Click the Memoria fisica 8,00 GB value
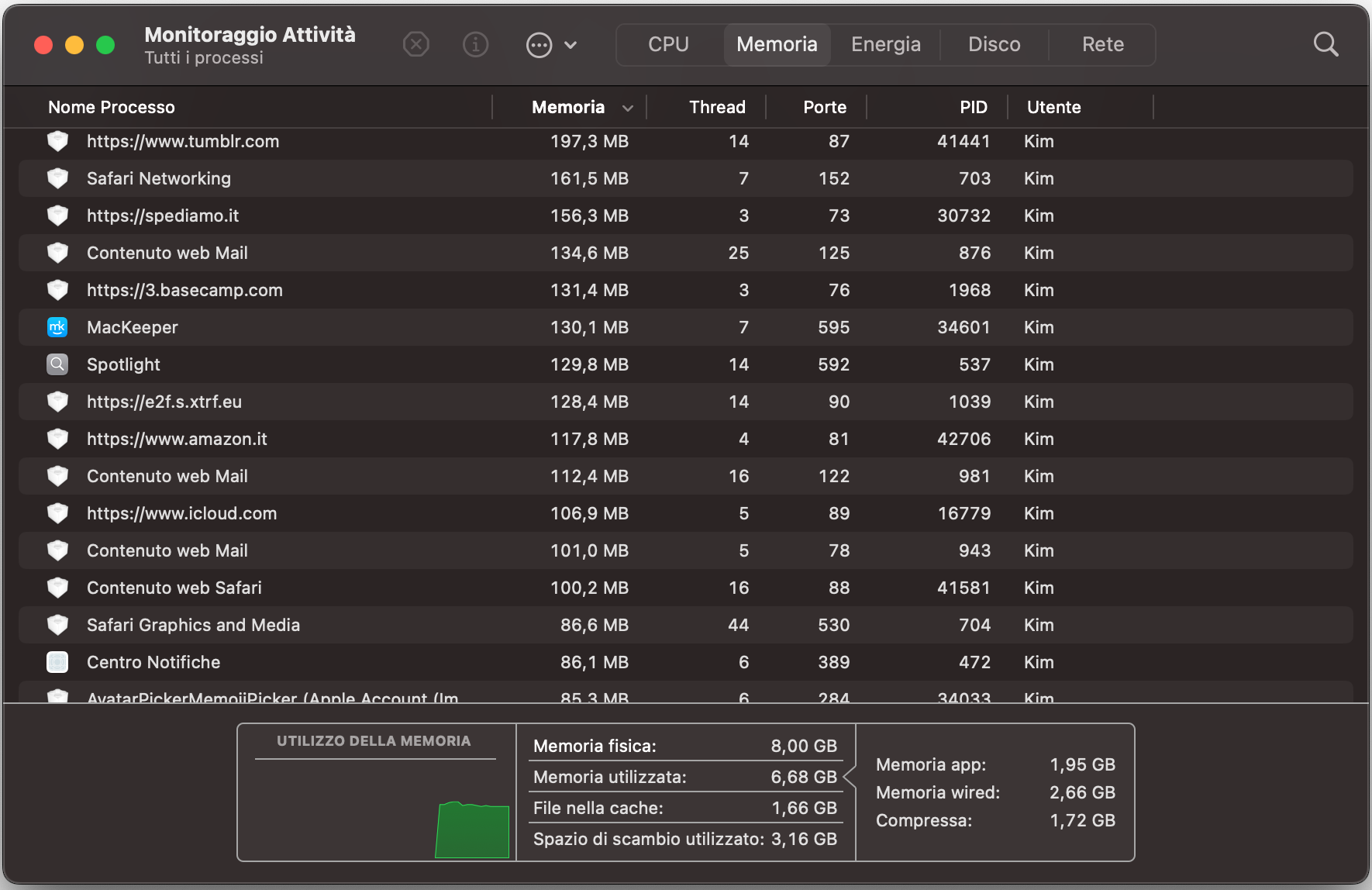This screenshot has width=1372, height=890. [x=804, y=746]
